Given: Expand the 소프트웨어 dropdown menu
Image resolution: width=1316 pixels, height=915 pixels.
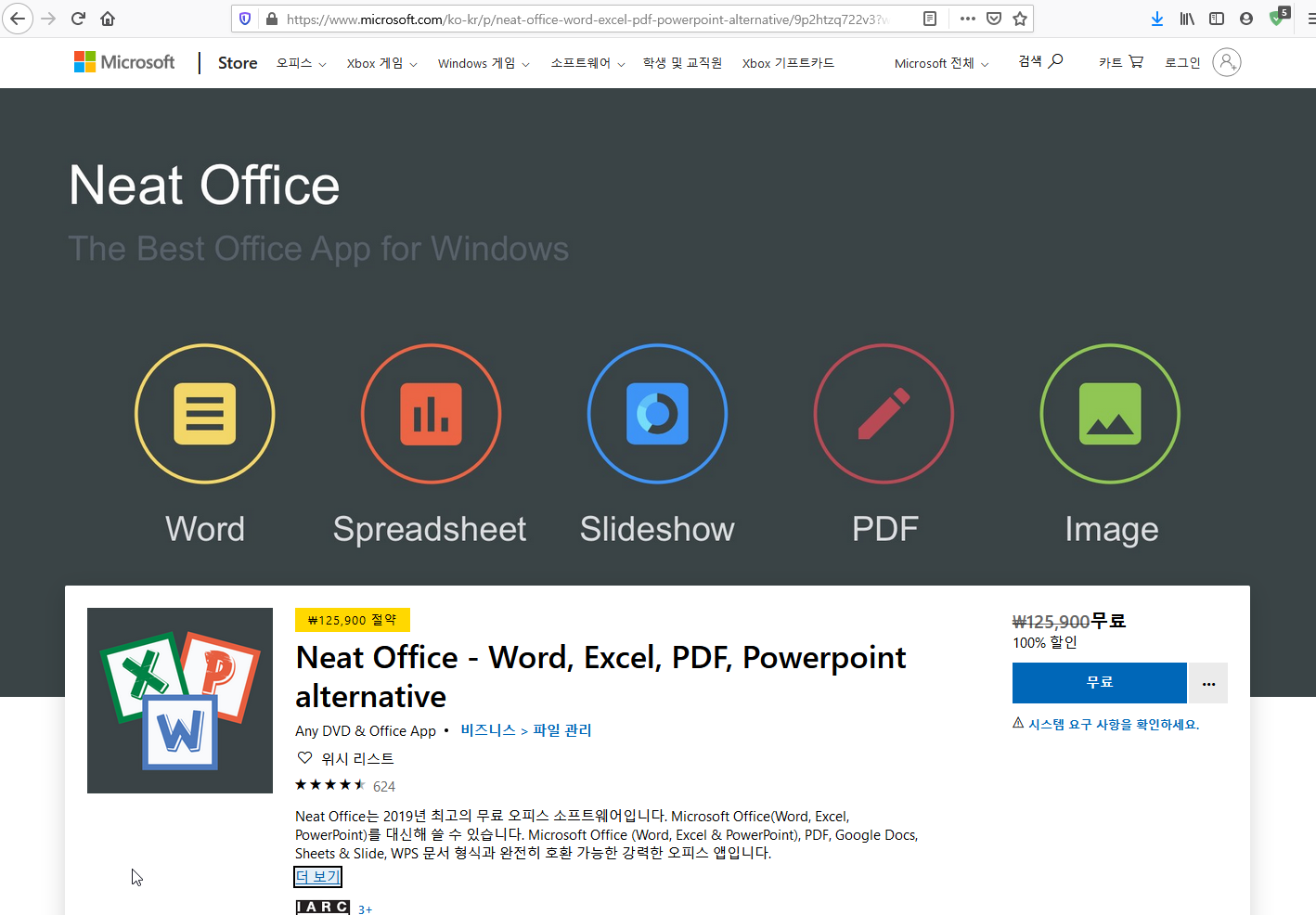Looking at the screenshot, I should click(588, 63).
